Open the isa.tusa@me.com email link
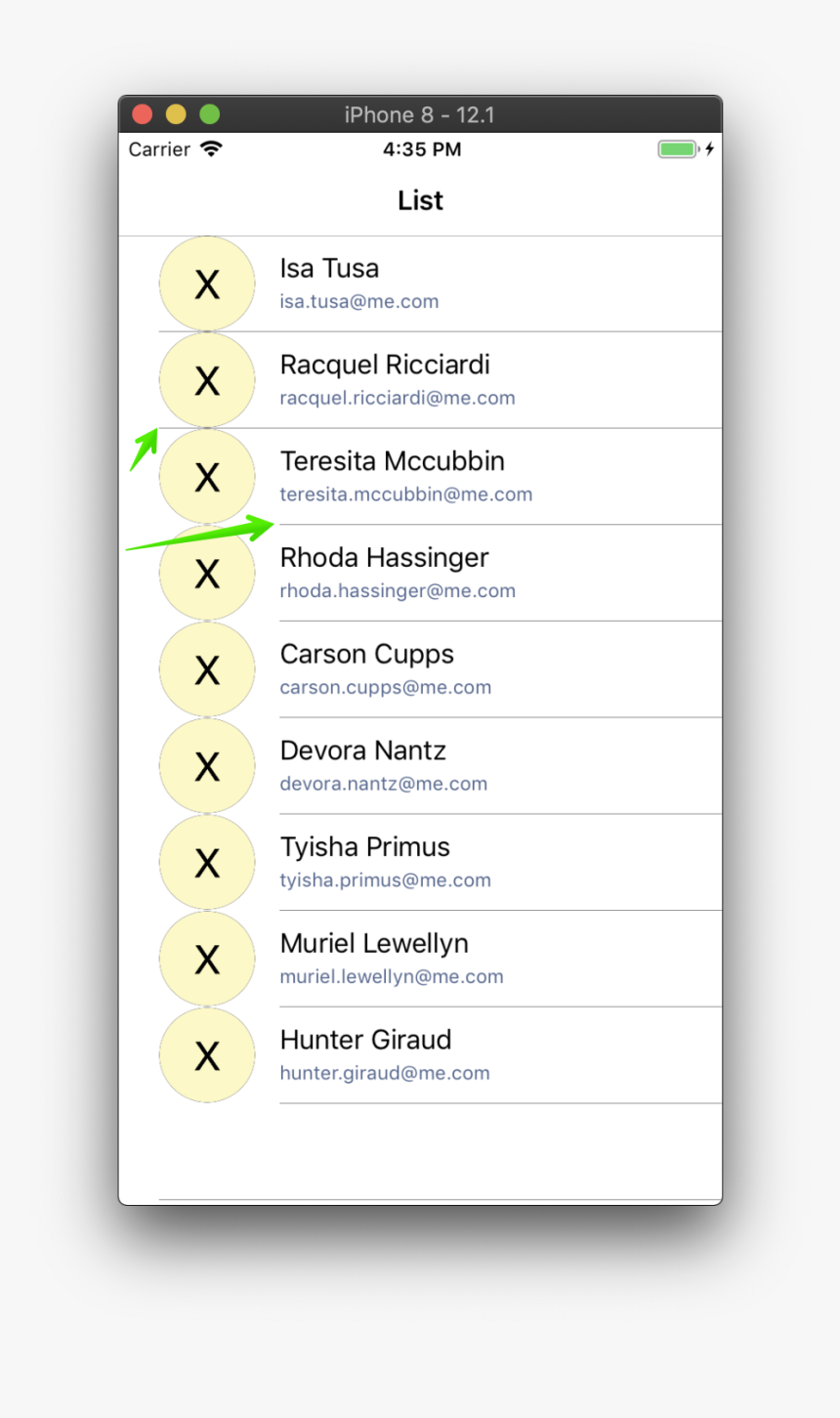 click(358, 302)
